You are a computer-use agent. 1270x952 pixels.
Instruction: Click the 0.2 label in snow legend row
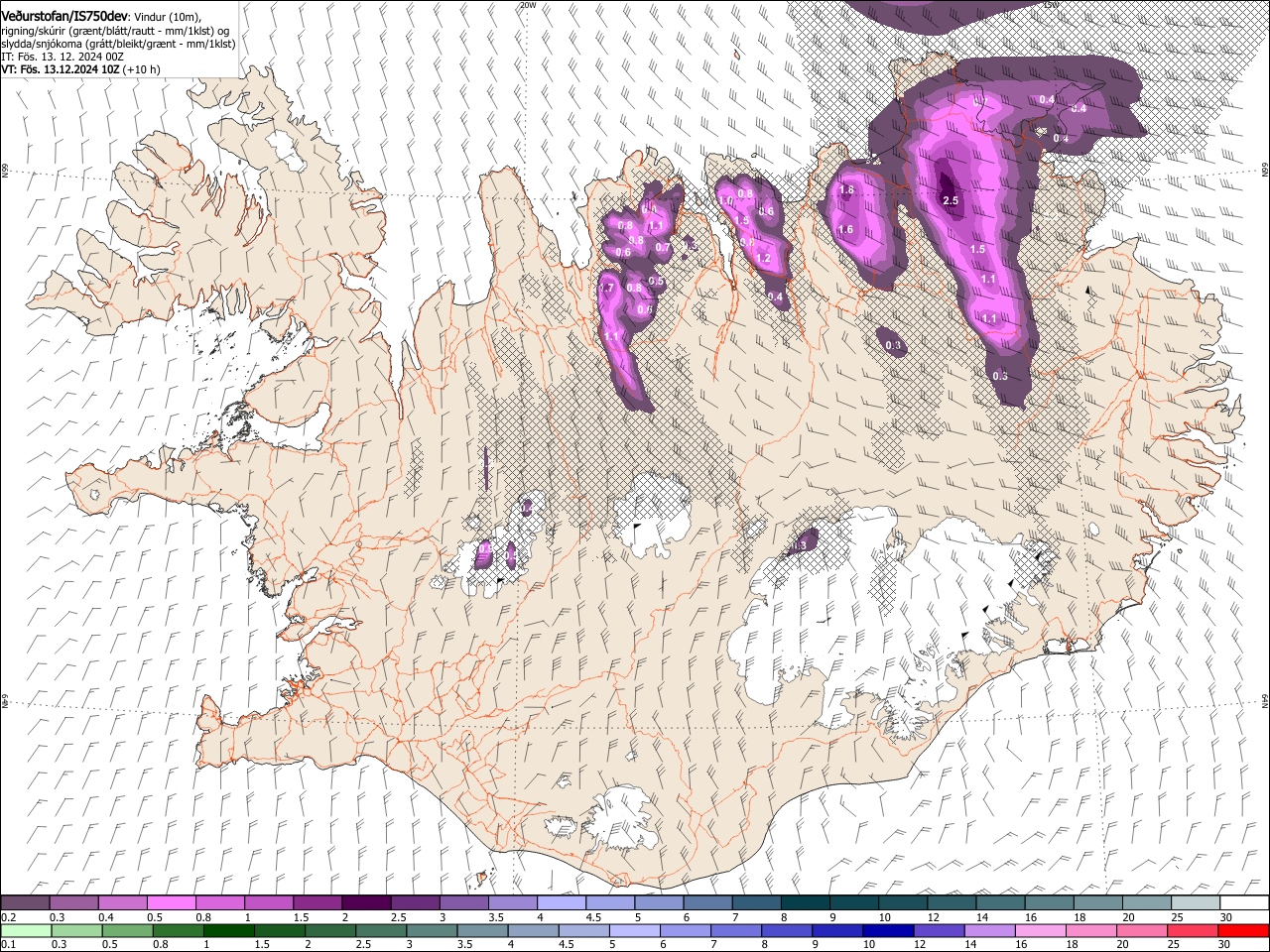(x=8, y=917)
